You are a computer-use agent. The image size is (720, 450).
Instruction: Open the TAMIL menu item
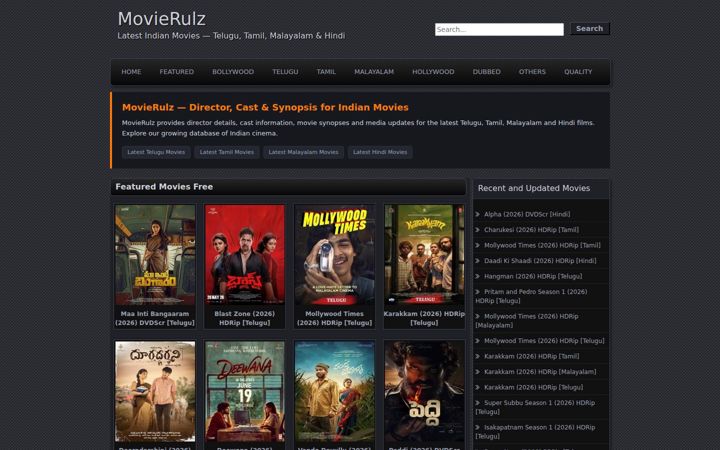(326, 72)
